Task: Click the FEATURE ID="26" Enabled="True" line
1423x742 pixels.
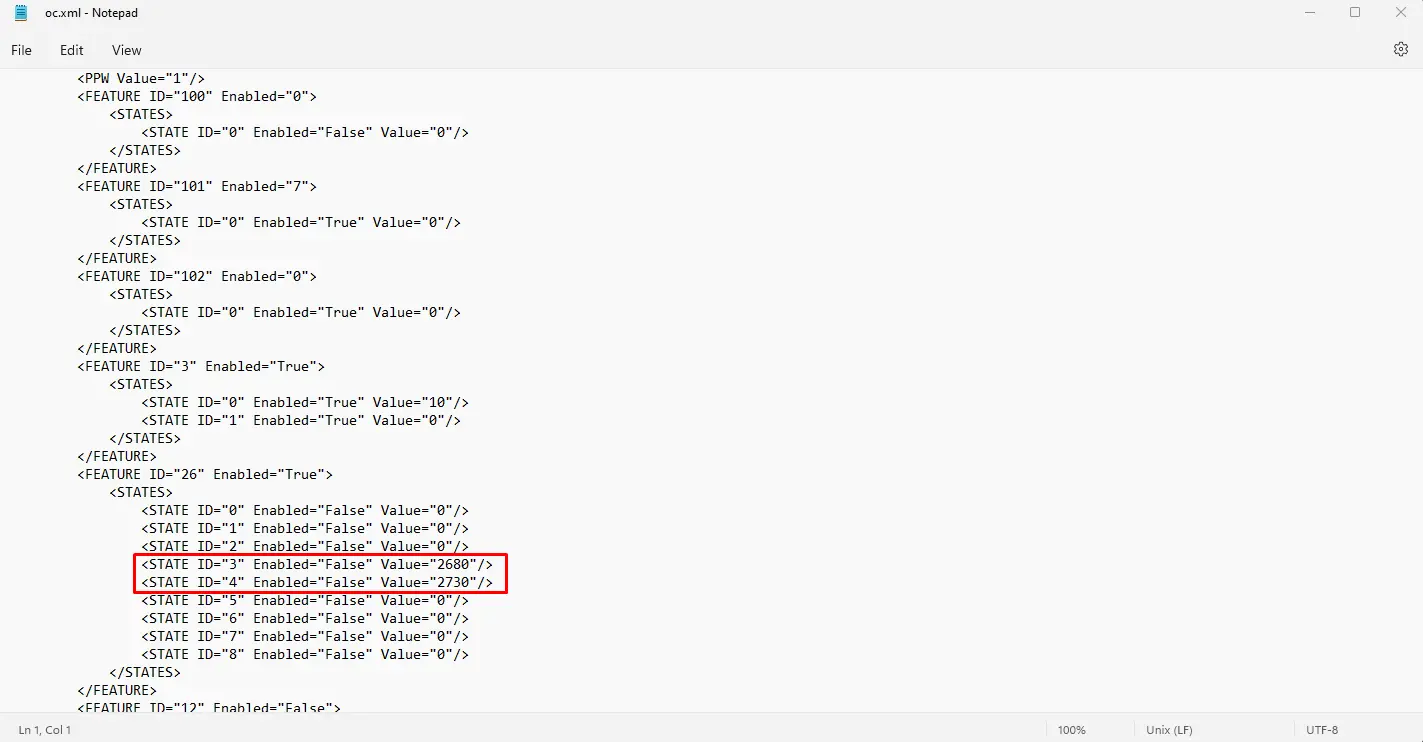Action: [205, 474]
